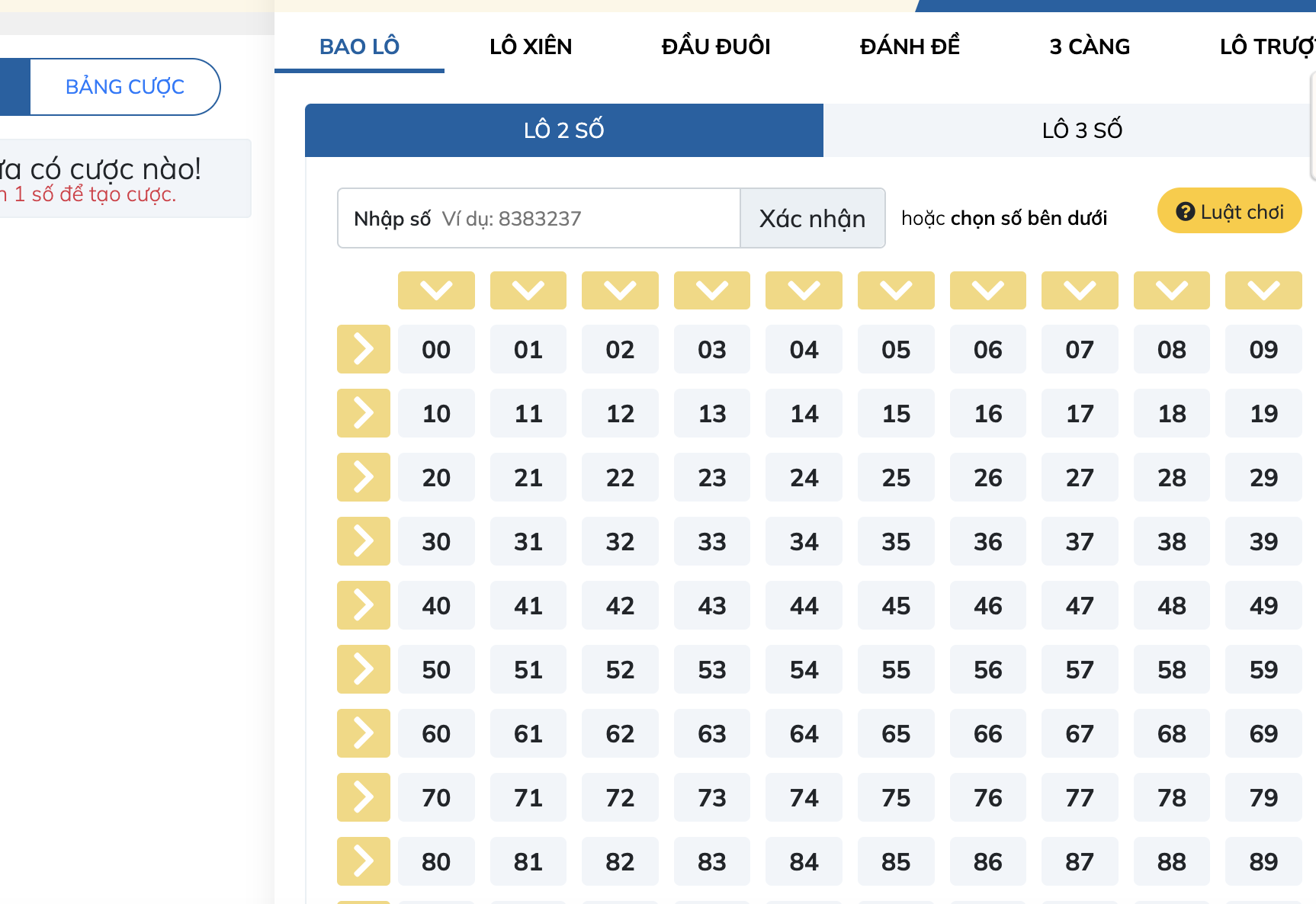
Task: Click the row arrow next to 50
Action: pyautogui.click(x=364, y=669)
